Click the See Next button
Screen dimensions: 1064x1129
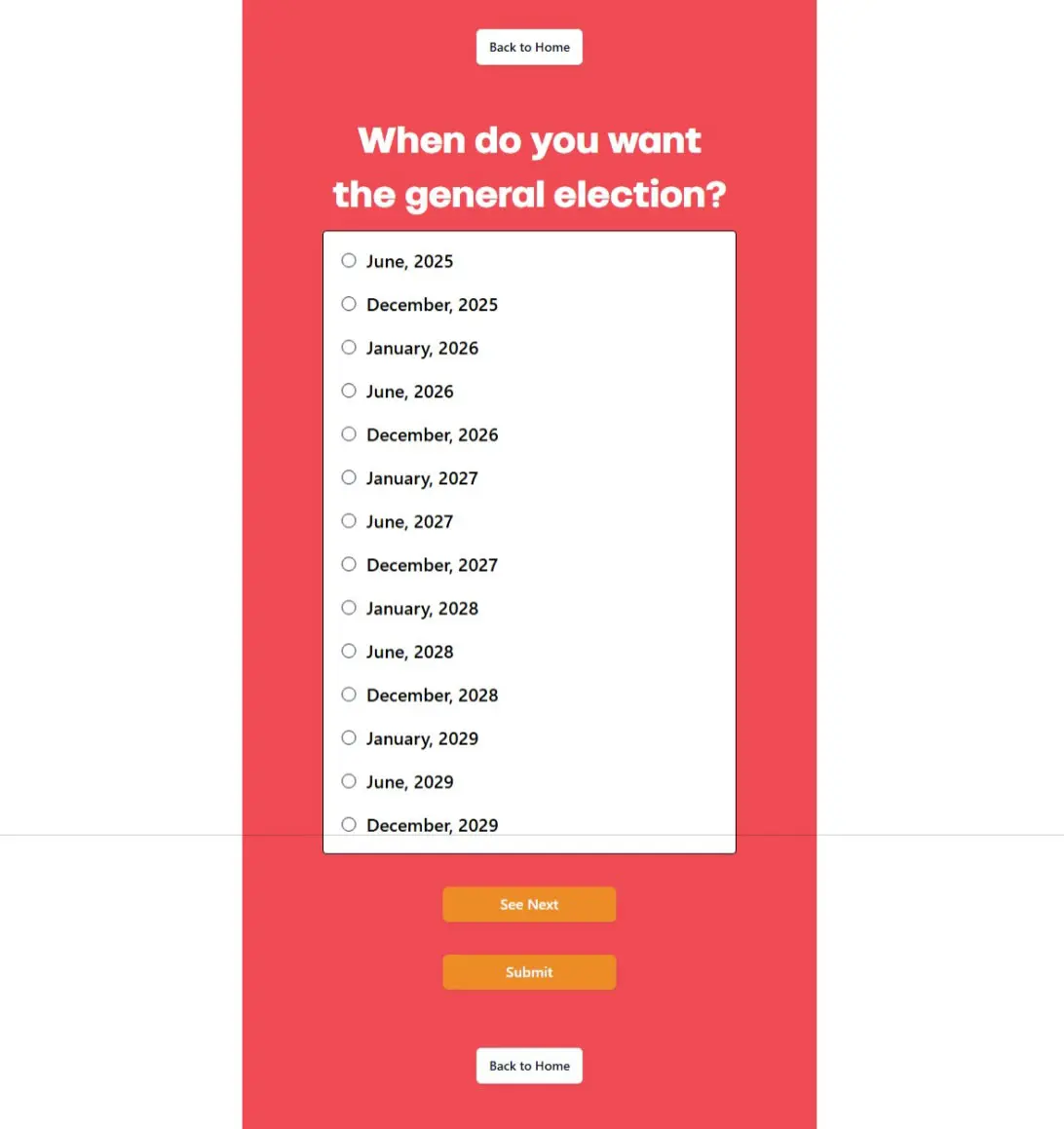point(529,904)
